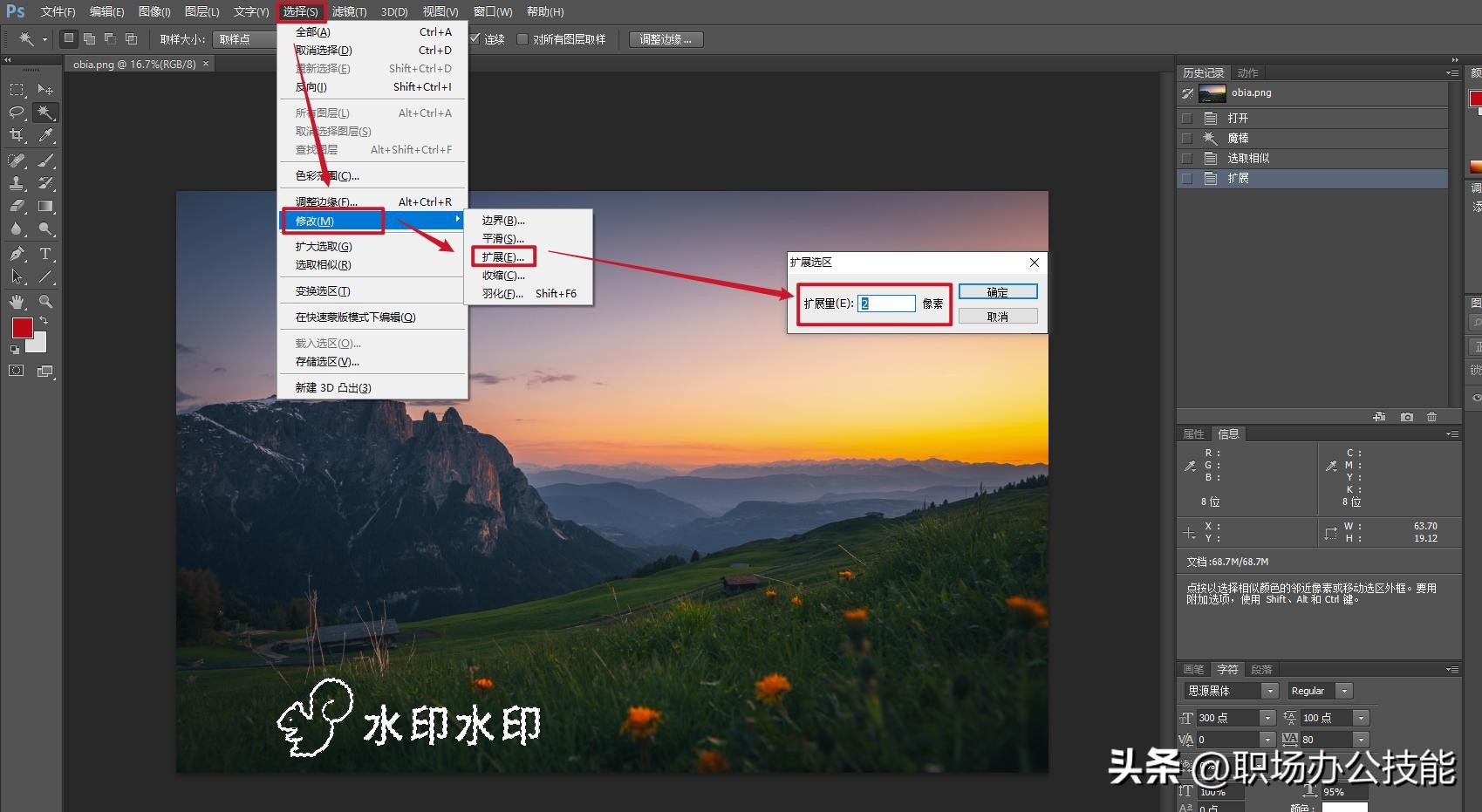The height and width of the screenshot is (812, 1482).
Task: Click the red foreground color swatch
Action: coord(22,328)
